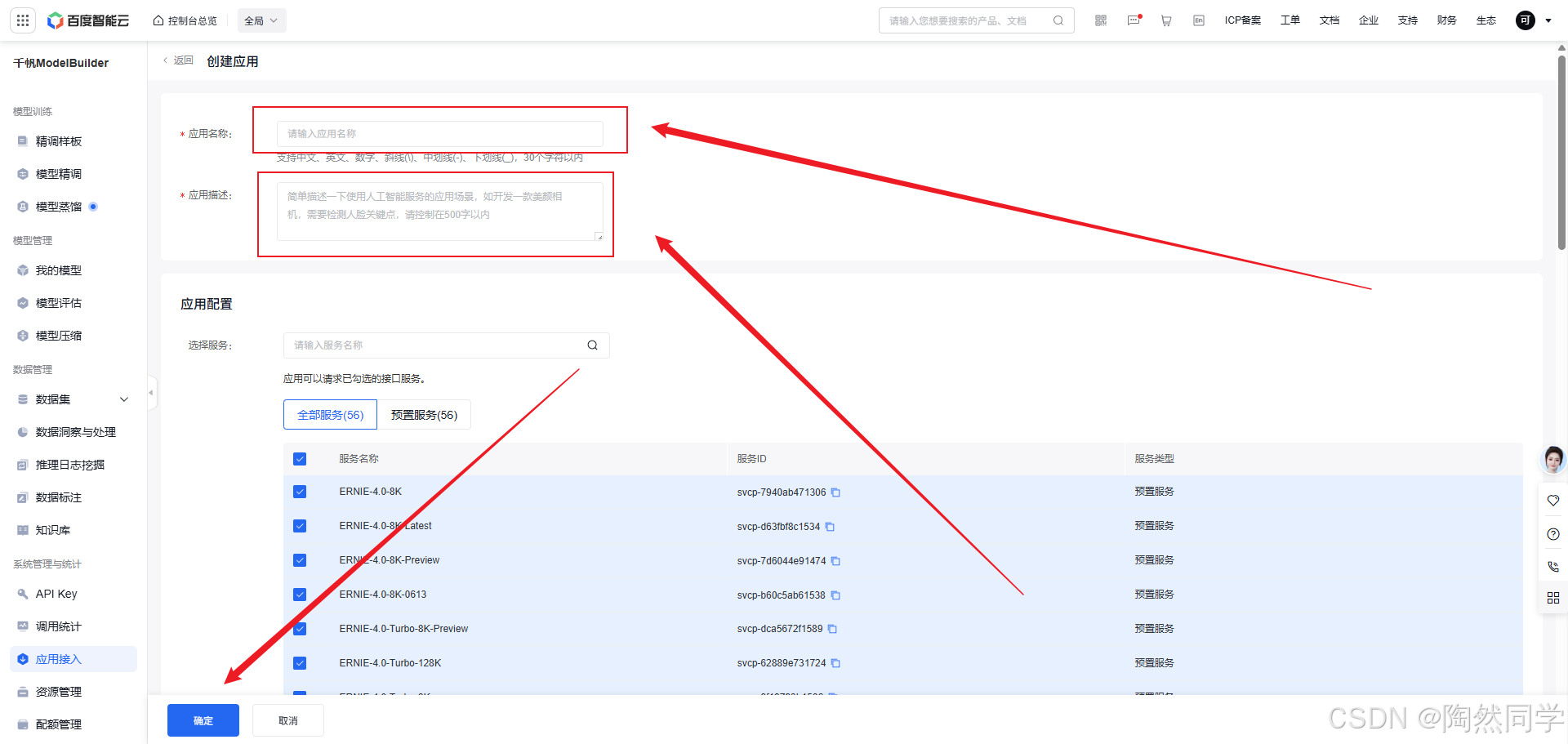The image size is (1568, 744).
Task: Copy service ID svcp-b60c5ab61538
Action: coord(835,595)
